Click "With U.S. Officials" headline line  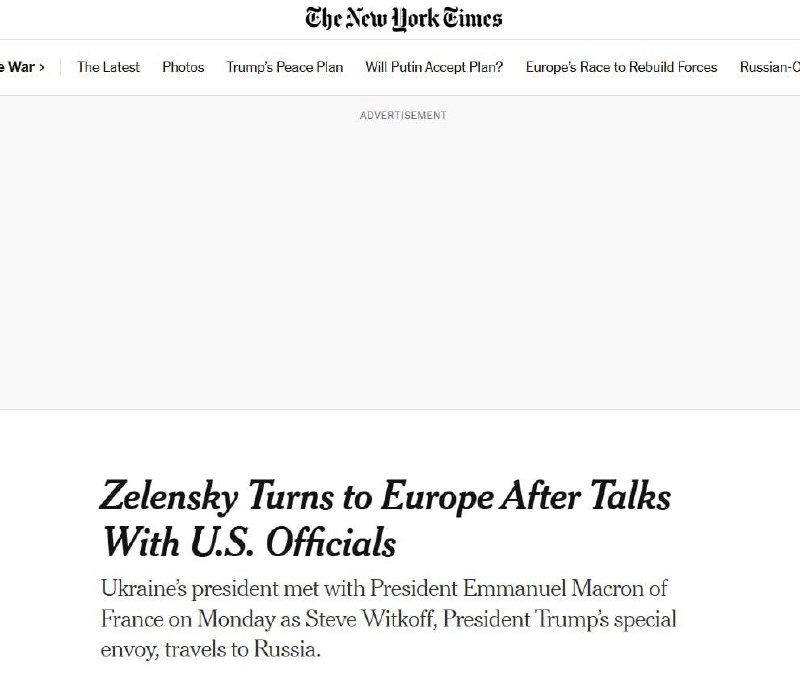click(x=249, y=543)
